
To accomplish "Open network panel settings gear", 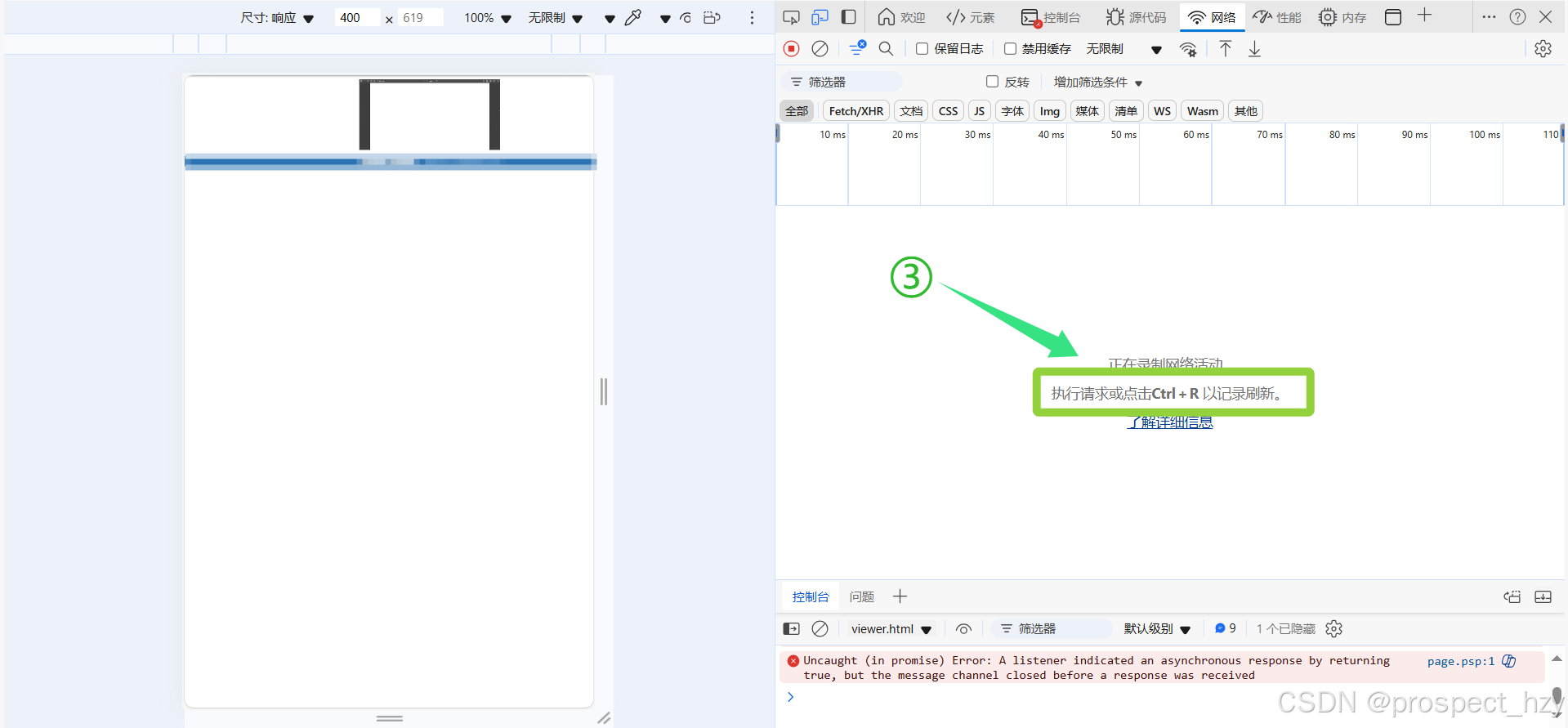I will [x=1543, y=49].
